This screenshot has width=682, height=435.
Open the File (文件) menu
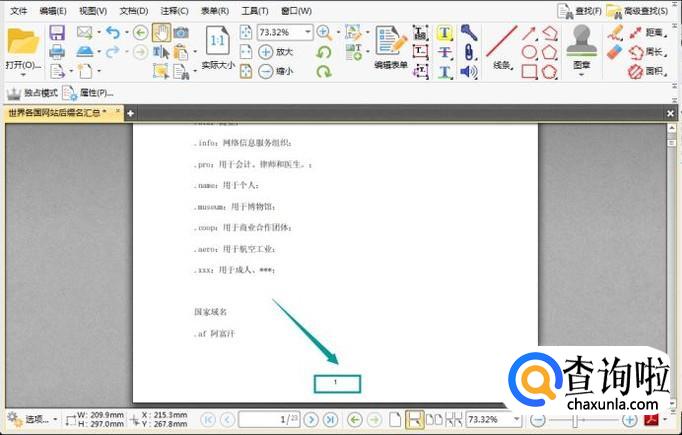tap(18, 11)
